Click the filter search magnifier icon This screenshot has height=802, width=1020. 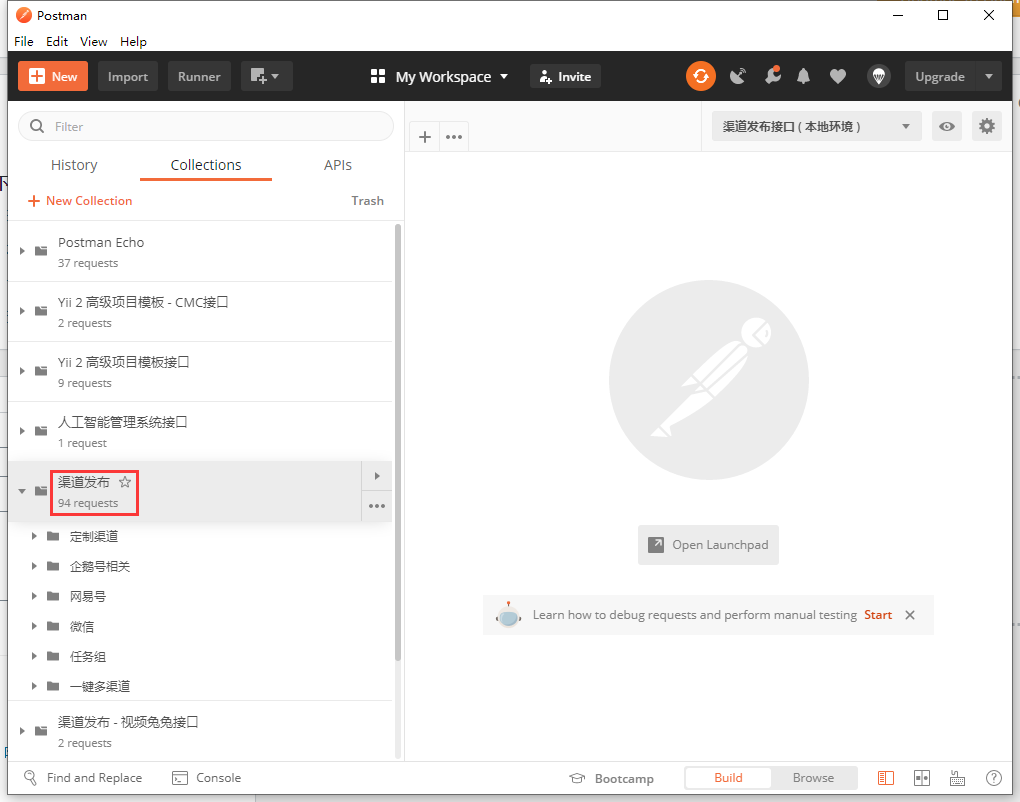[x=37, y=126]
